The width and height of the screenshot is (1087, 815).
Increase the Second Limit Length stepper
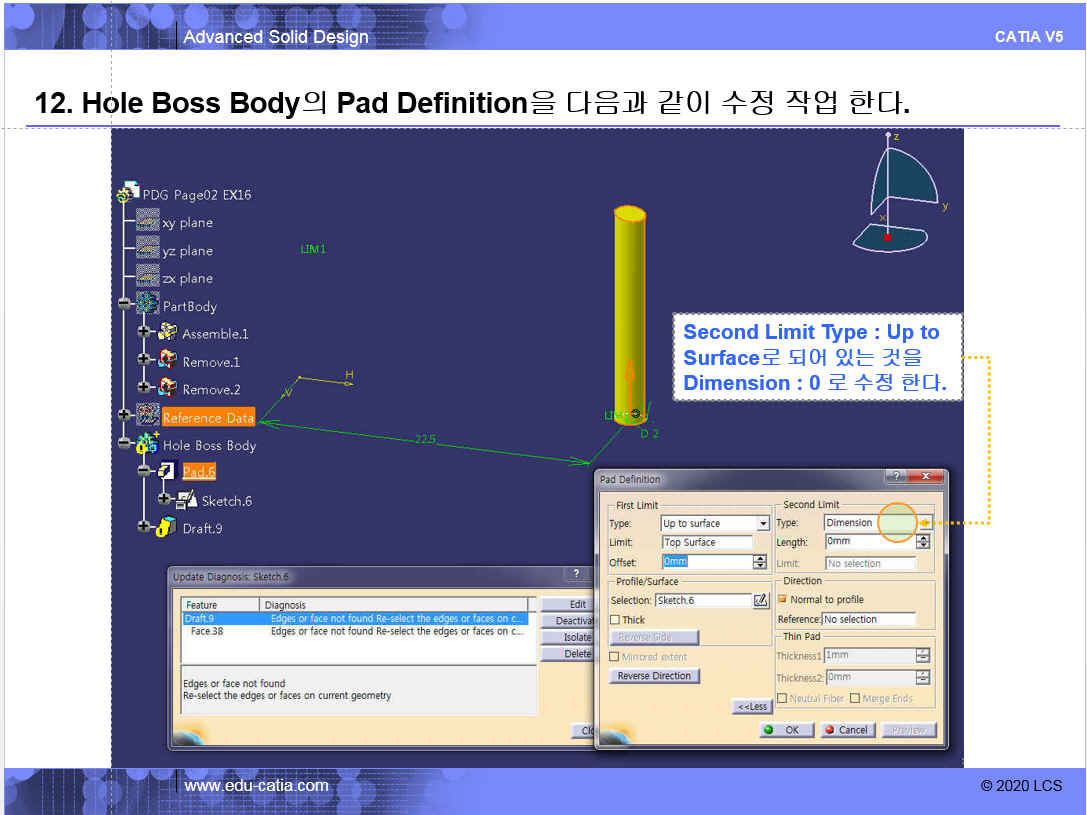pyautogui.click(x=922, y=537)
